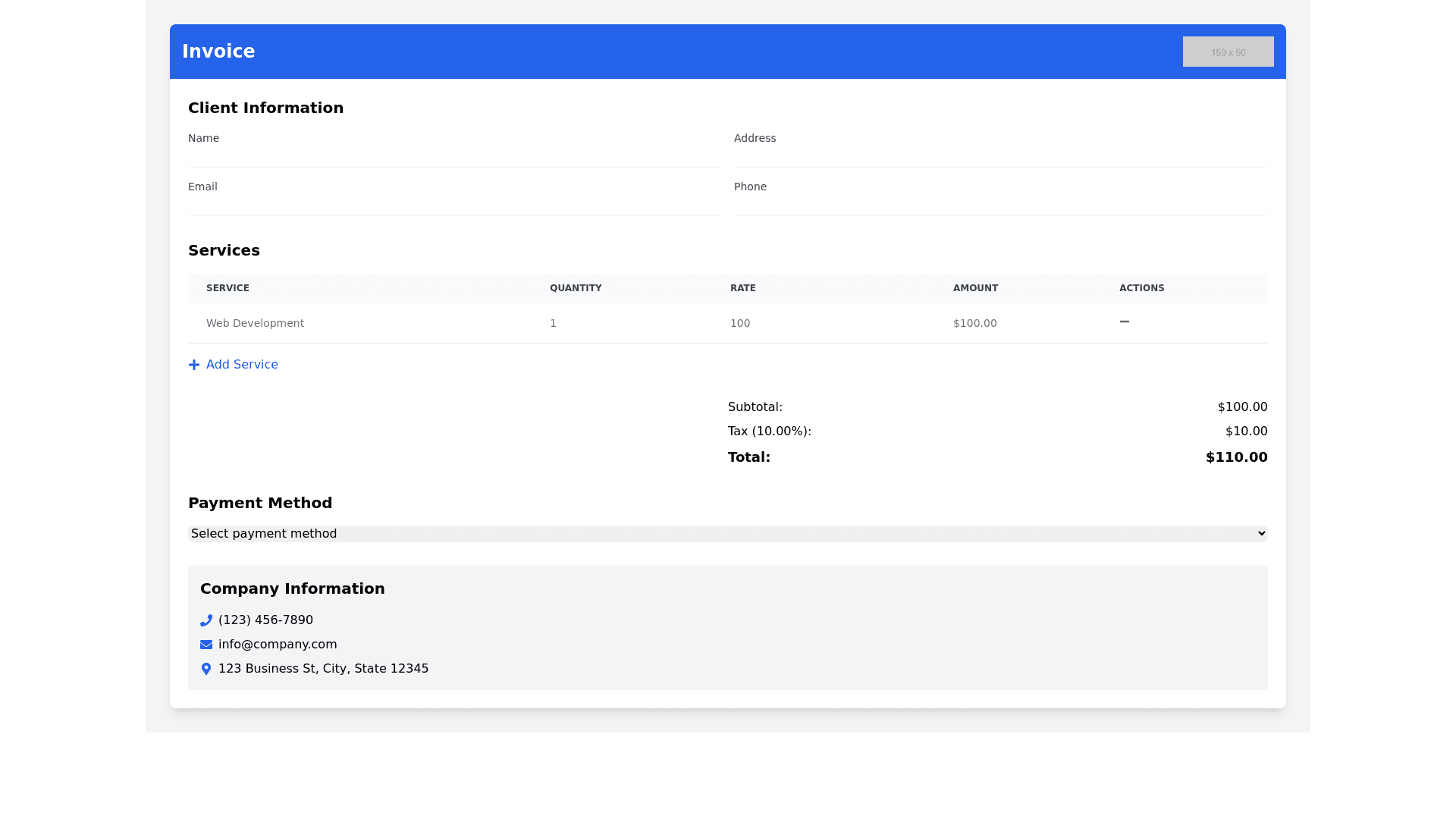Click the envelope icon next to company email
This screenshot has width=1456, height=819.
pyautogui.click(x=206, y=645)
